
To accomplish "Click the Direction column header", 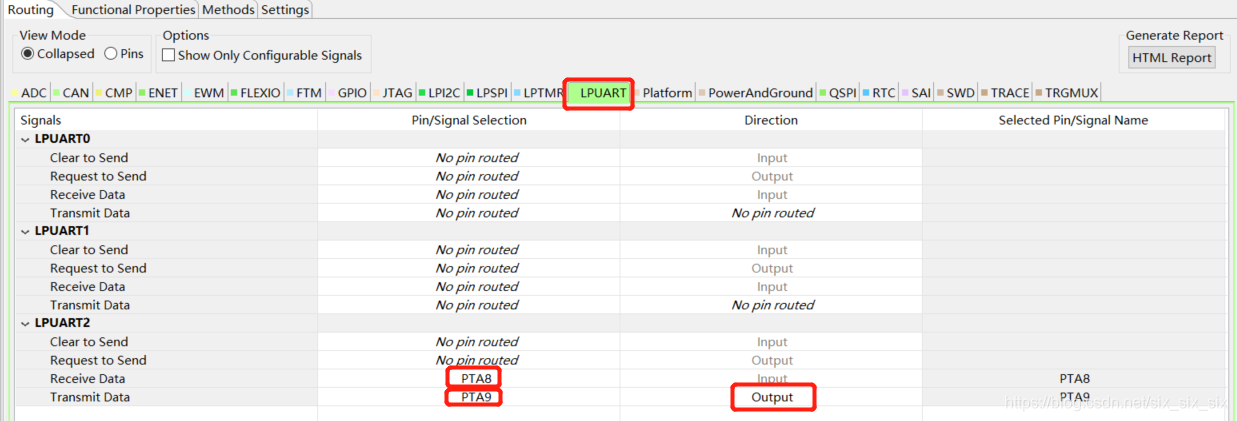I will pos(771,120).
